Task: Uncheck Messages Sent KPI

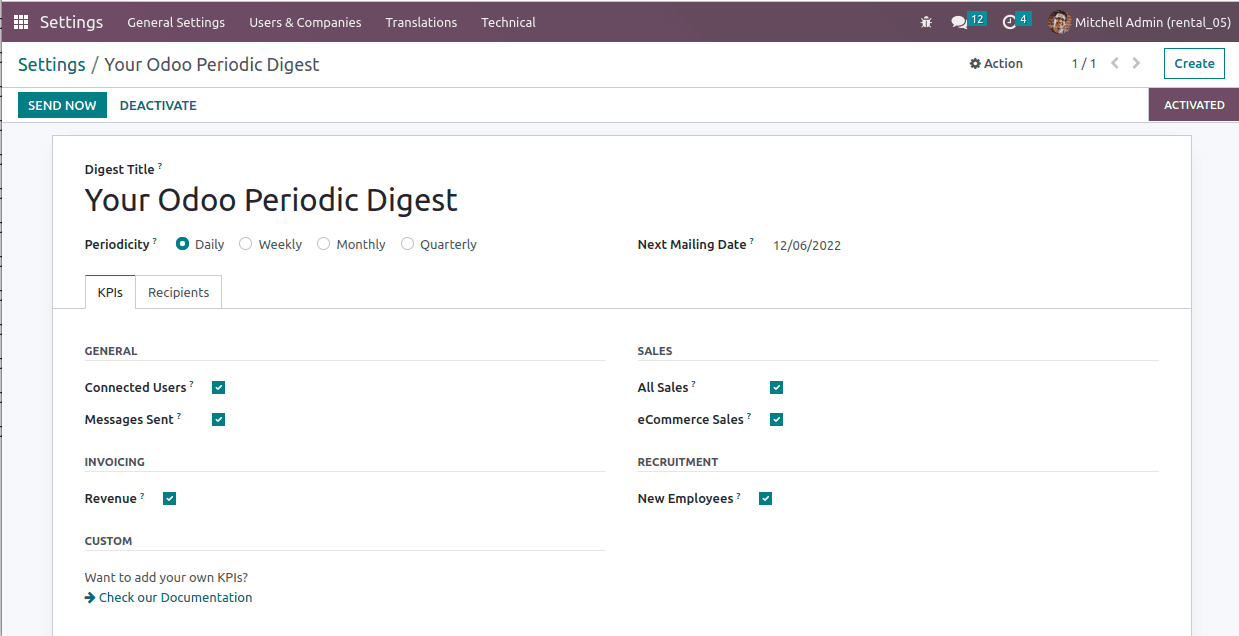Action: click(x=218, y=420)
